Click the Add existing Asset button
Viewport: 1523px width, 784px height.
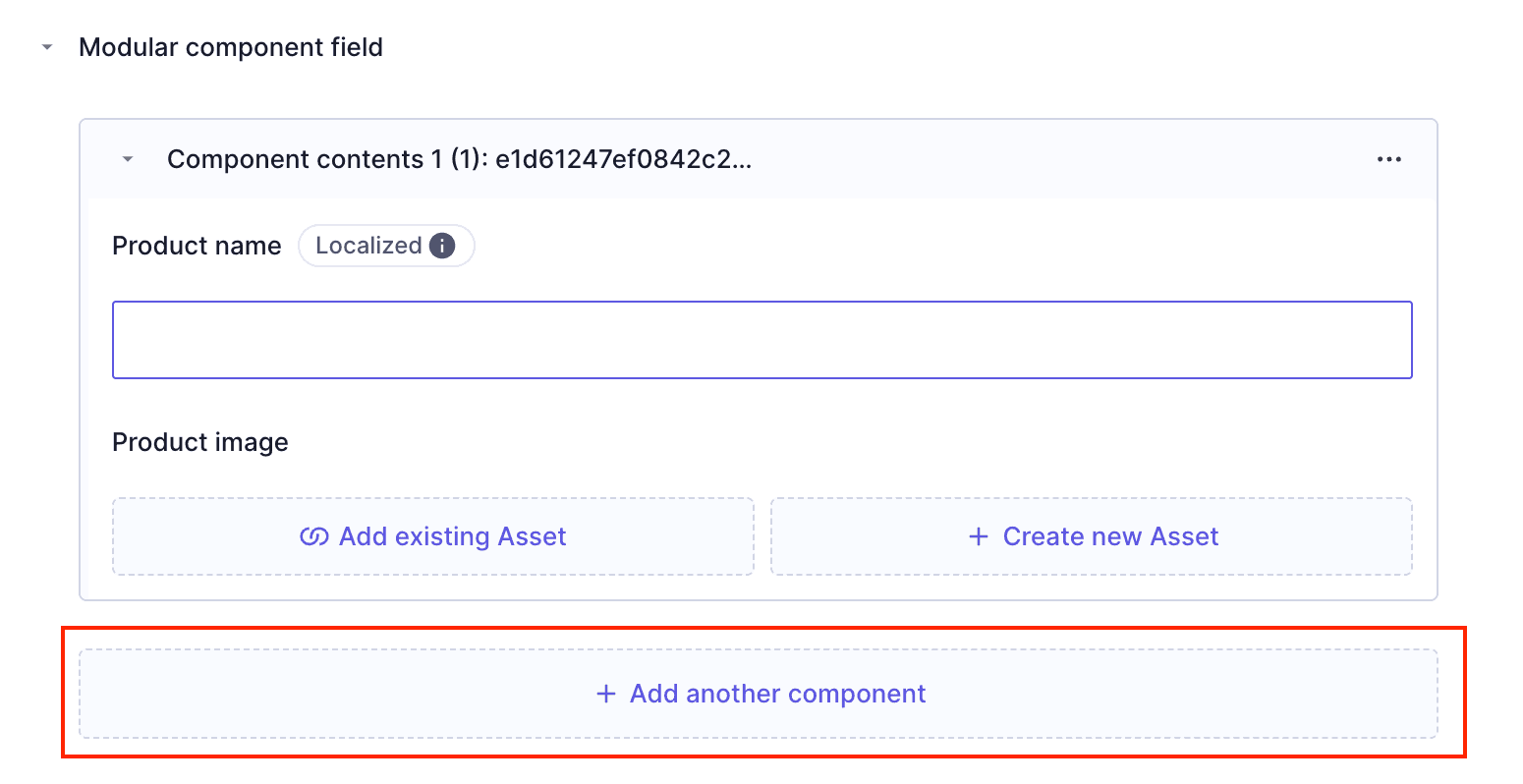click(432, 536)
